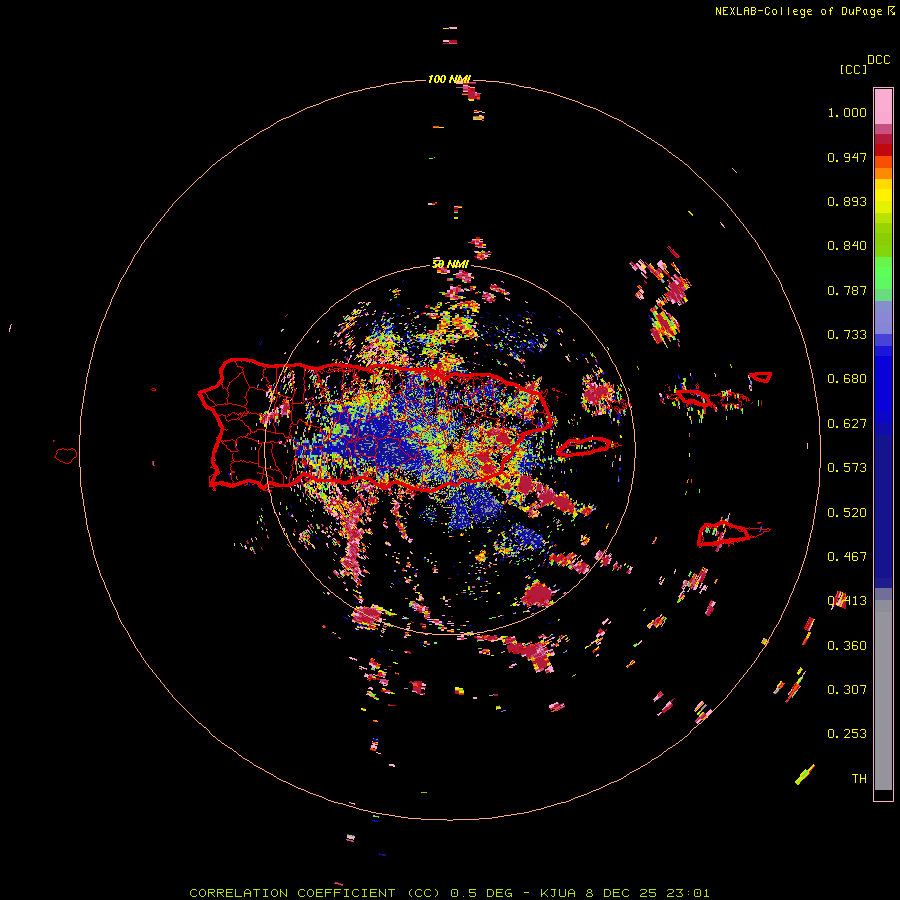This screenshot has width=900, height=900.
Task: Click the Correlation Coefficient KJUA caption at bottom
Action: 449,893
